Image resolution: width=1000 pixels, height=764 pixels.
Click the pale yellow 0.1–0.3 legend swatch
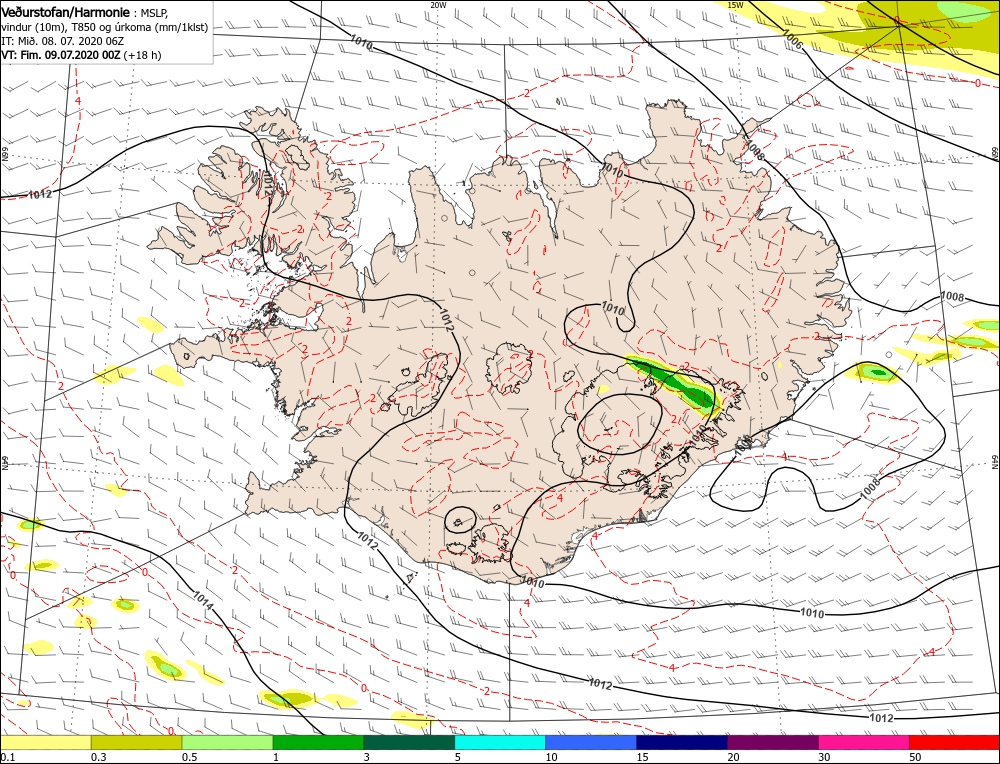click(45, 742)
